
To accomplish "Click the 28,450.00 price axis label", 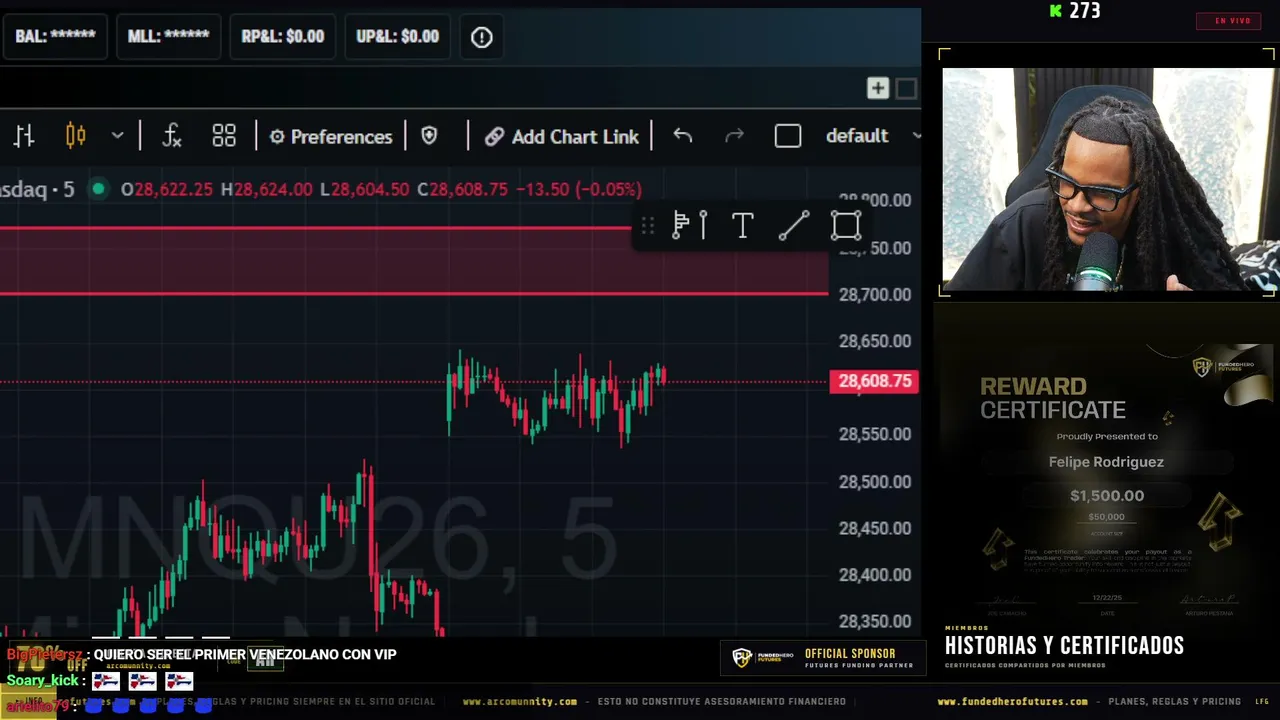I will [x=875, y=528].
